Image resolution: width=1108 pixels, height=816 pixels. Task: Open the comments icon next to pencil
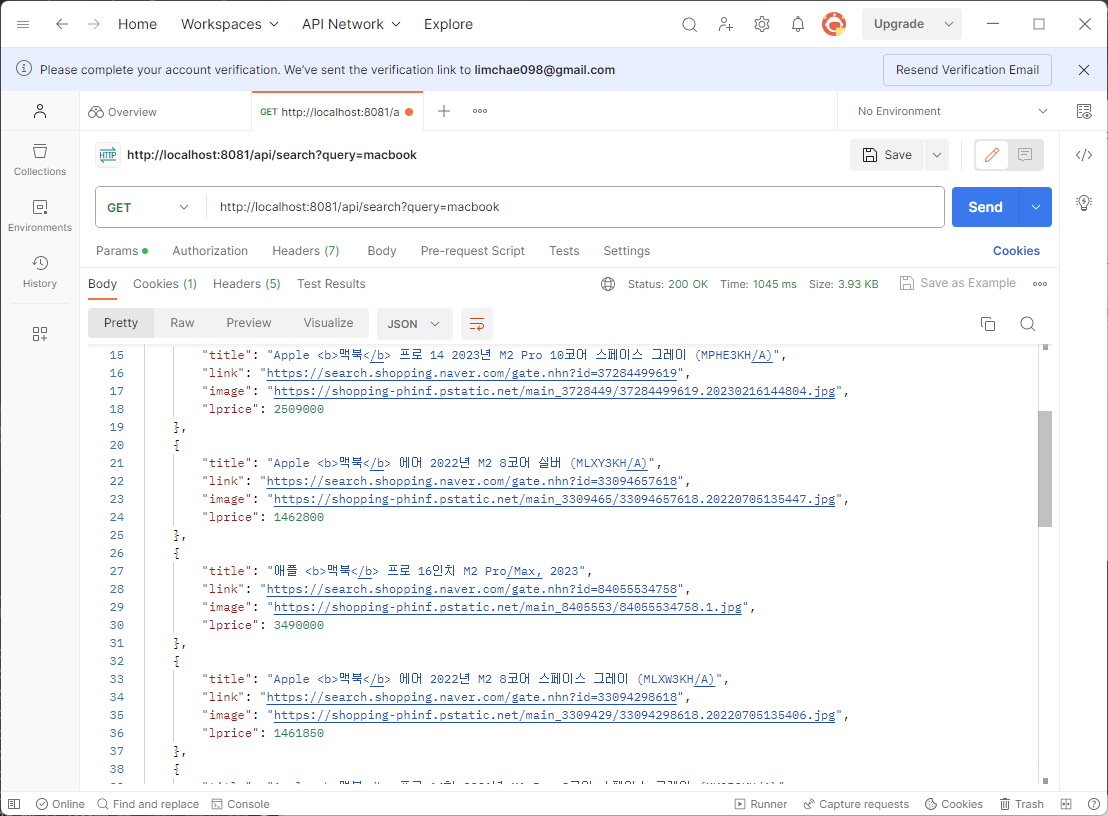1025,155
